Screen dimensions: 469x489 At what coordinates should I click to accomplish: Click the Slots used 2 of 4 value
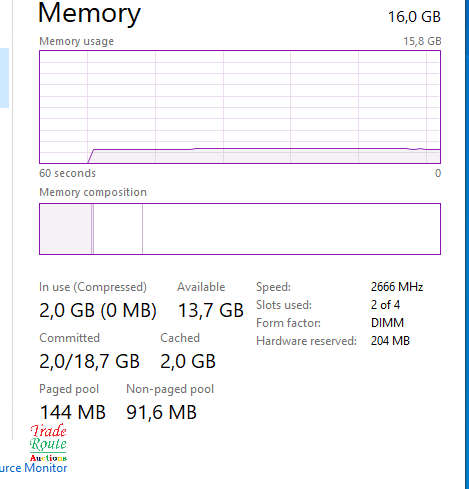[385, 305]
